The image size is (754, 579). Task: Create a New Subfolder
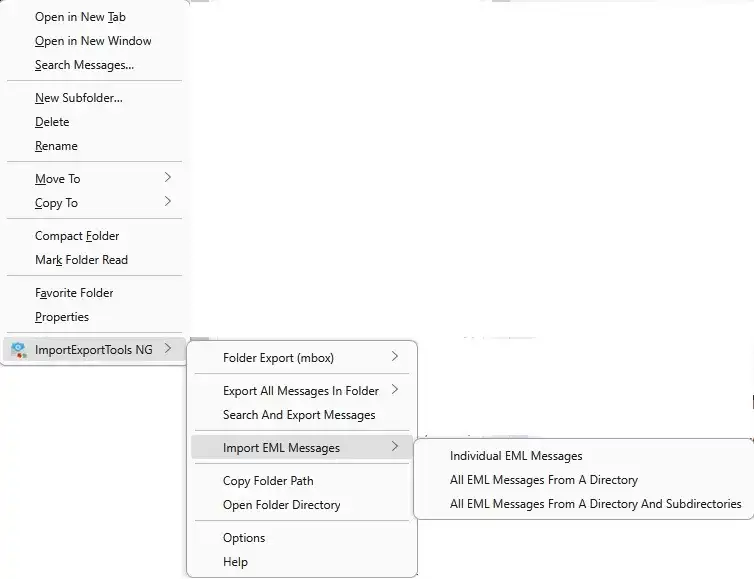point(94,98)
